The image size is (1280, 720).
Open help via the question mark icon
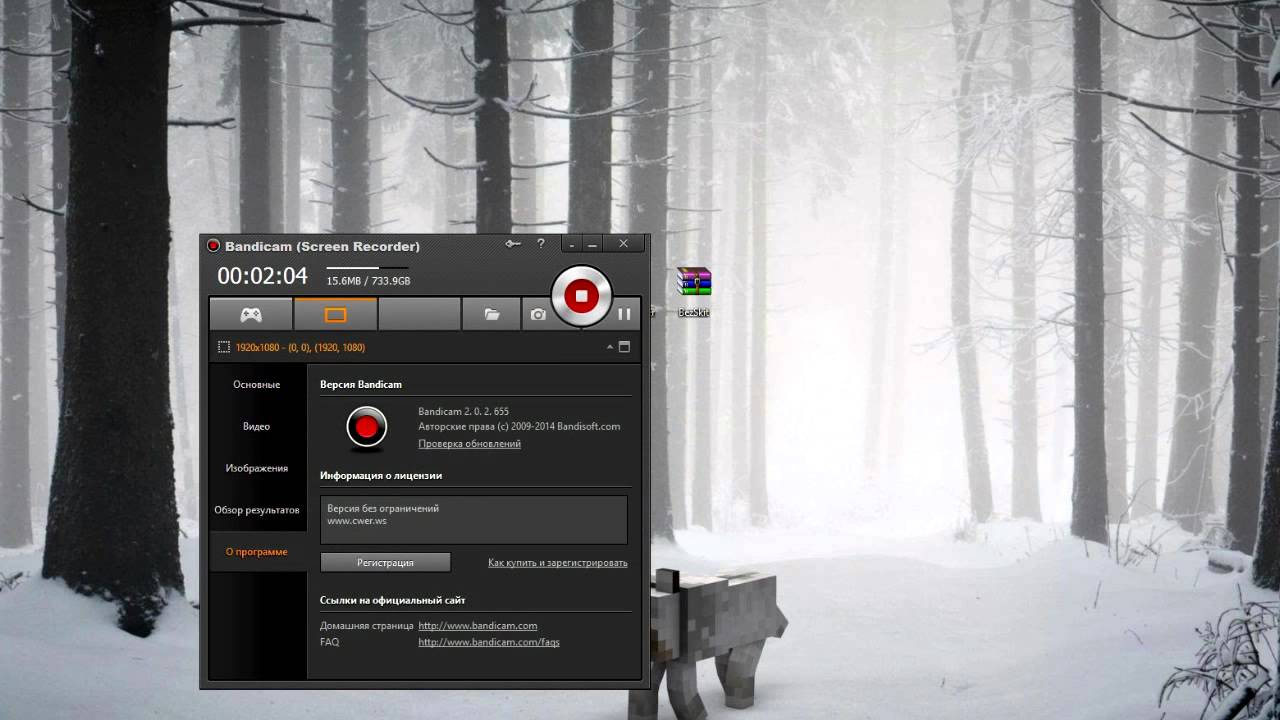[541, 243]
